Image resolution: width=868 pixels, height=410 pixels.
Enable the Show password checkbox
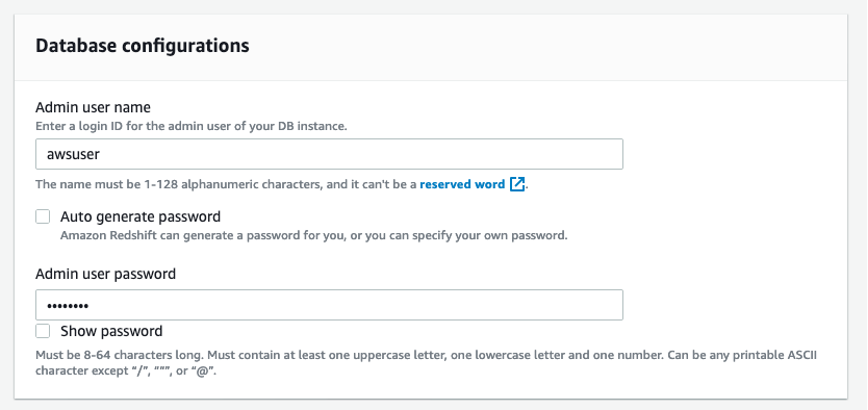(43, 331)
